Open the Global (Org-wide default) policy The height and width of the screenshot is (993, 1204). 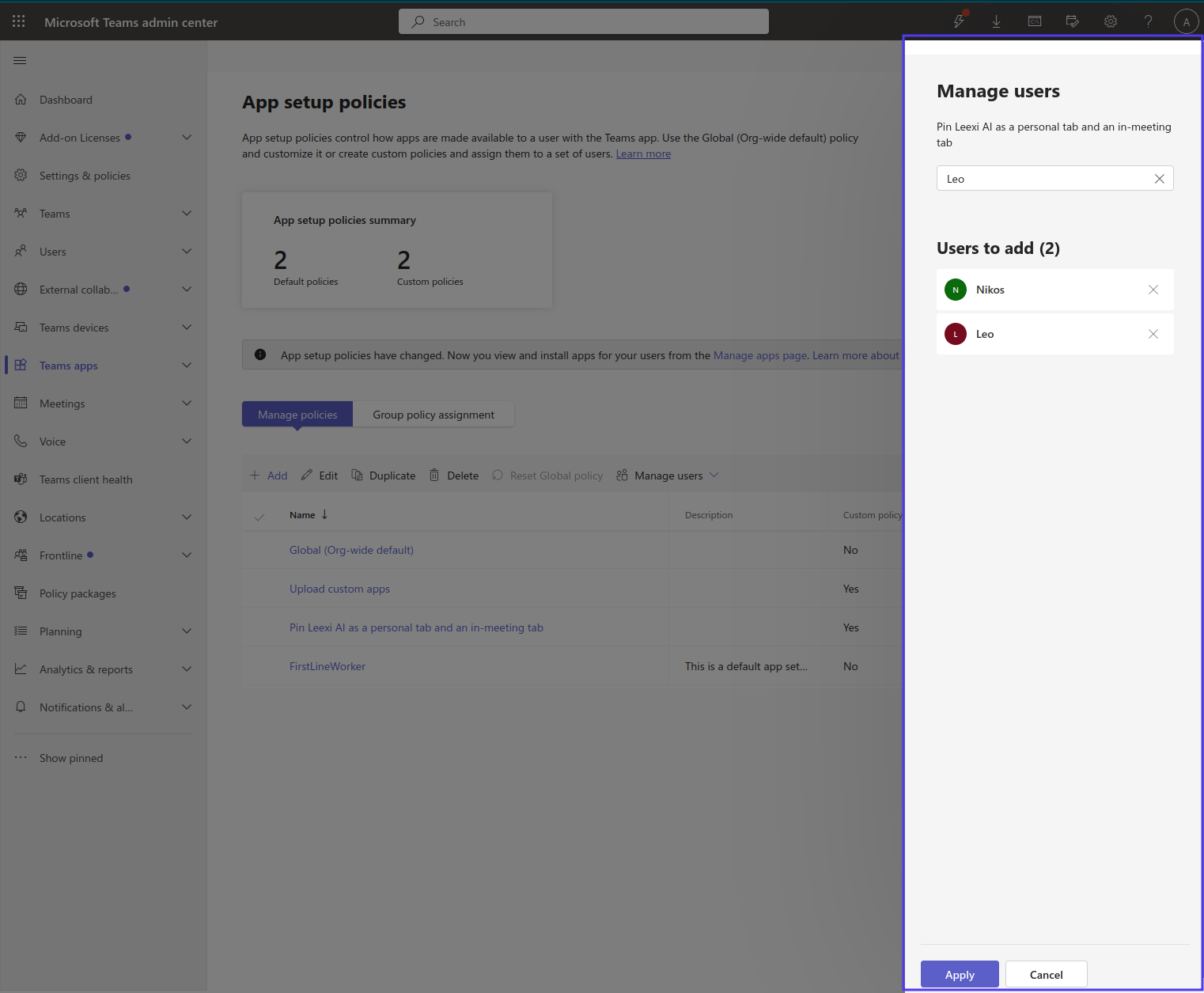click(351, 550)
